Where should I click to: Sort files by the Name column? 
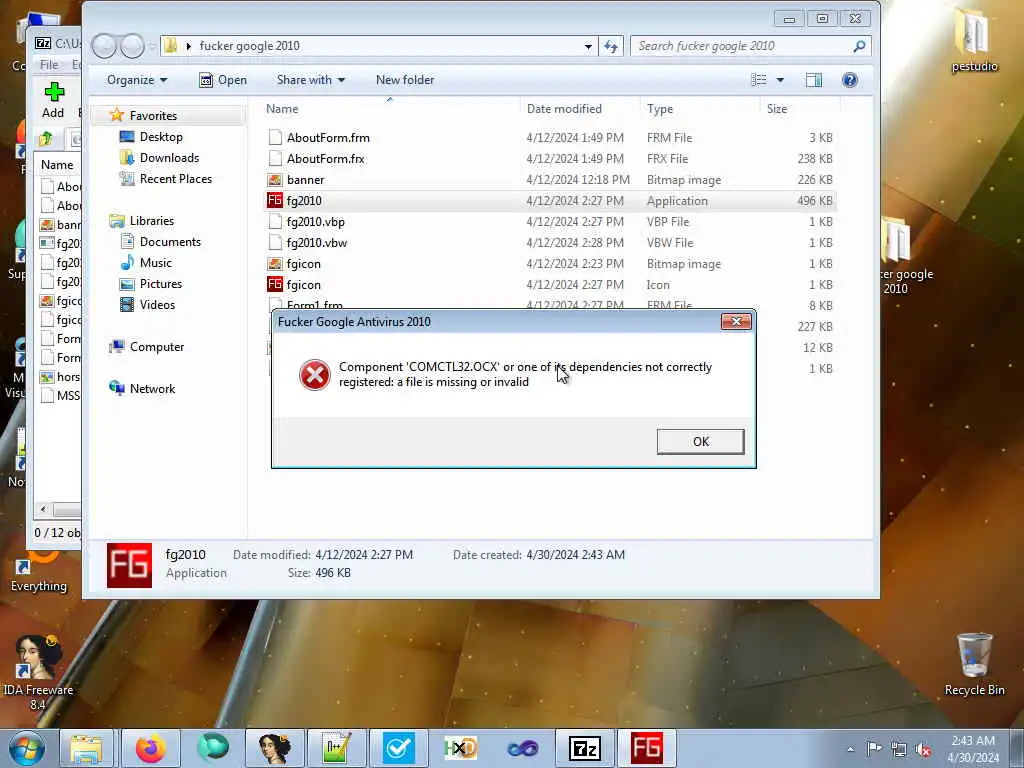281,109
